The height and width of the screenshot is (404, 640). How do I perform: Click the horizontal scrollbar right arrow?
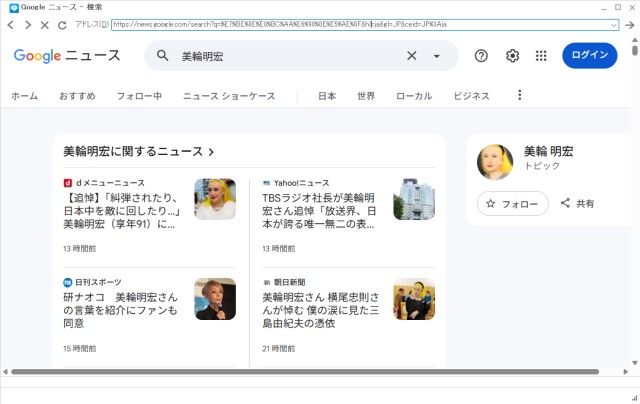[x=625, y=372]
